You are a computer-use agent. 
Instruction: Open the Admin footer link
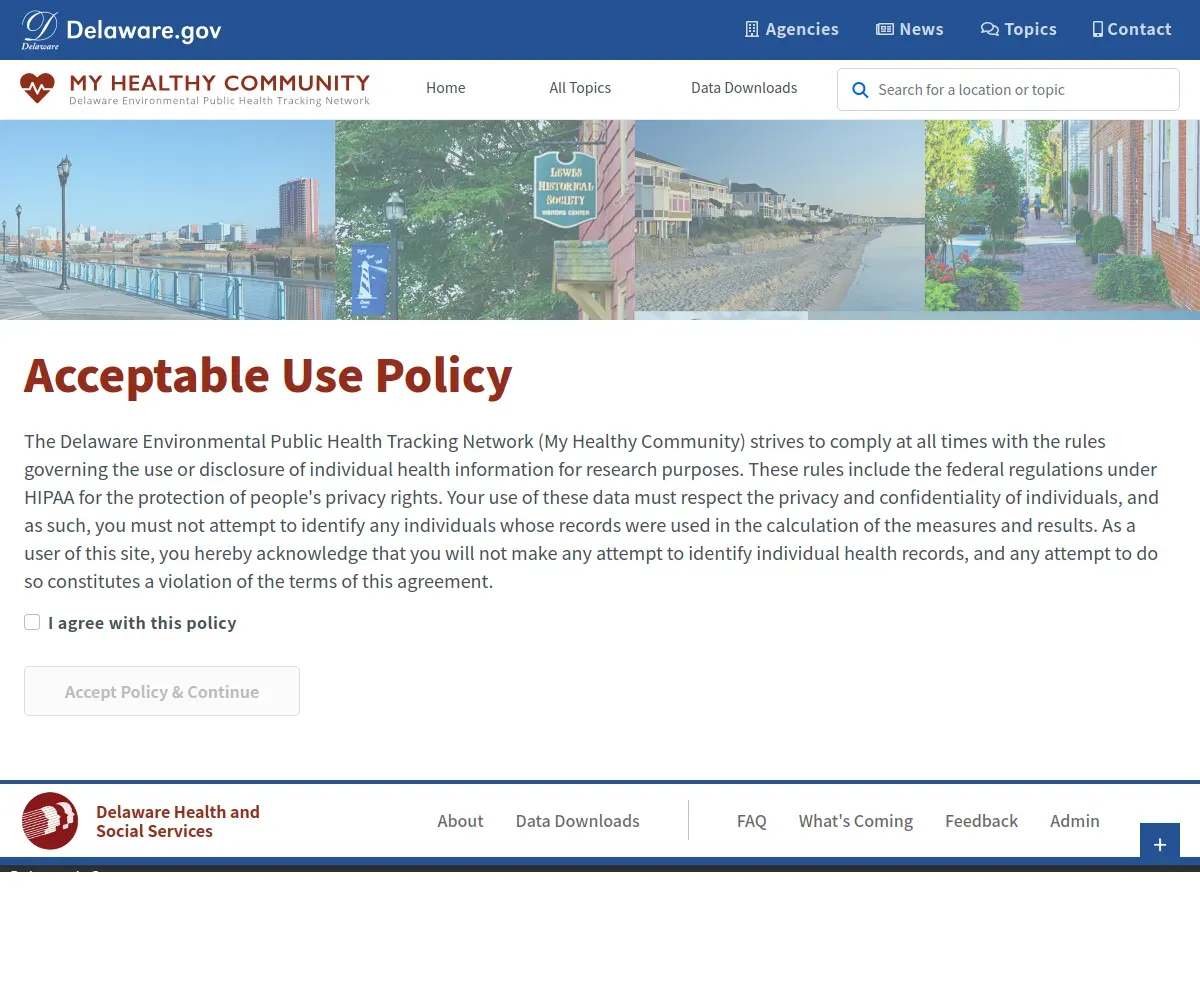point(1075,821)
